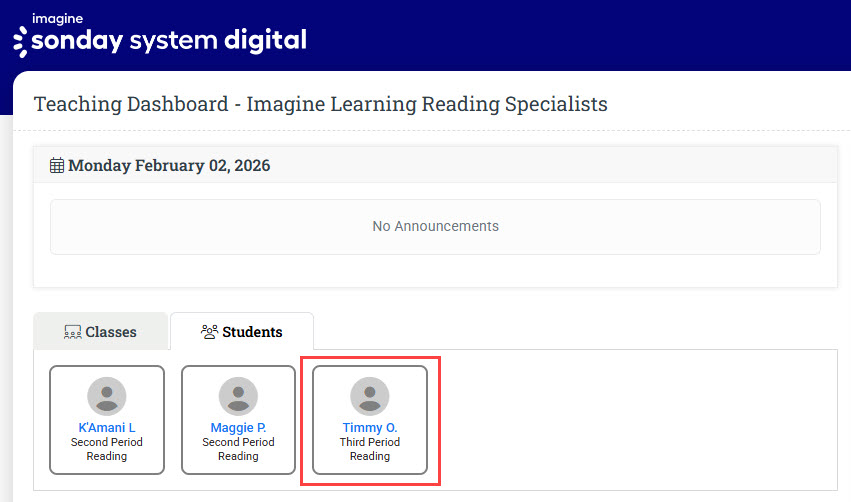Open the Maggie P. name link
This screenshot has width=851, height=502.
click(238, 428)
